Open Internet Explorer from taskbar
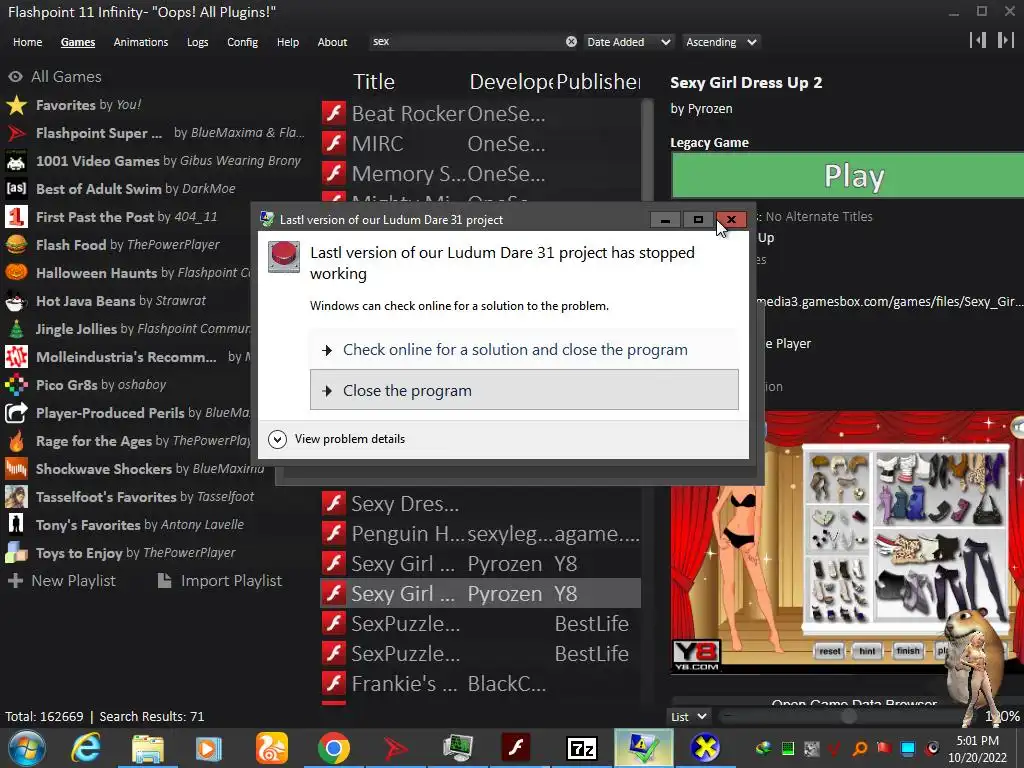Image resolution: width=1024 pixels, height=768 pixels. pyautogui.click(x=86, y=748)
